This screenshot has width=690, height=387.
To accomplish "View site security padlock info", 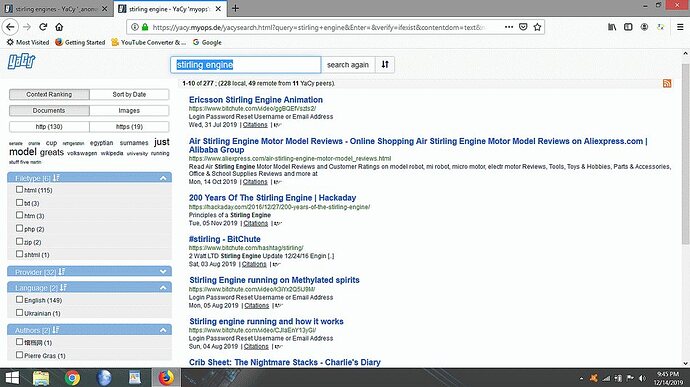I will pos(145,27).
